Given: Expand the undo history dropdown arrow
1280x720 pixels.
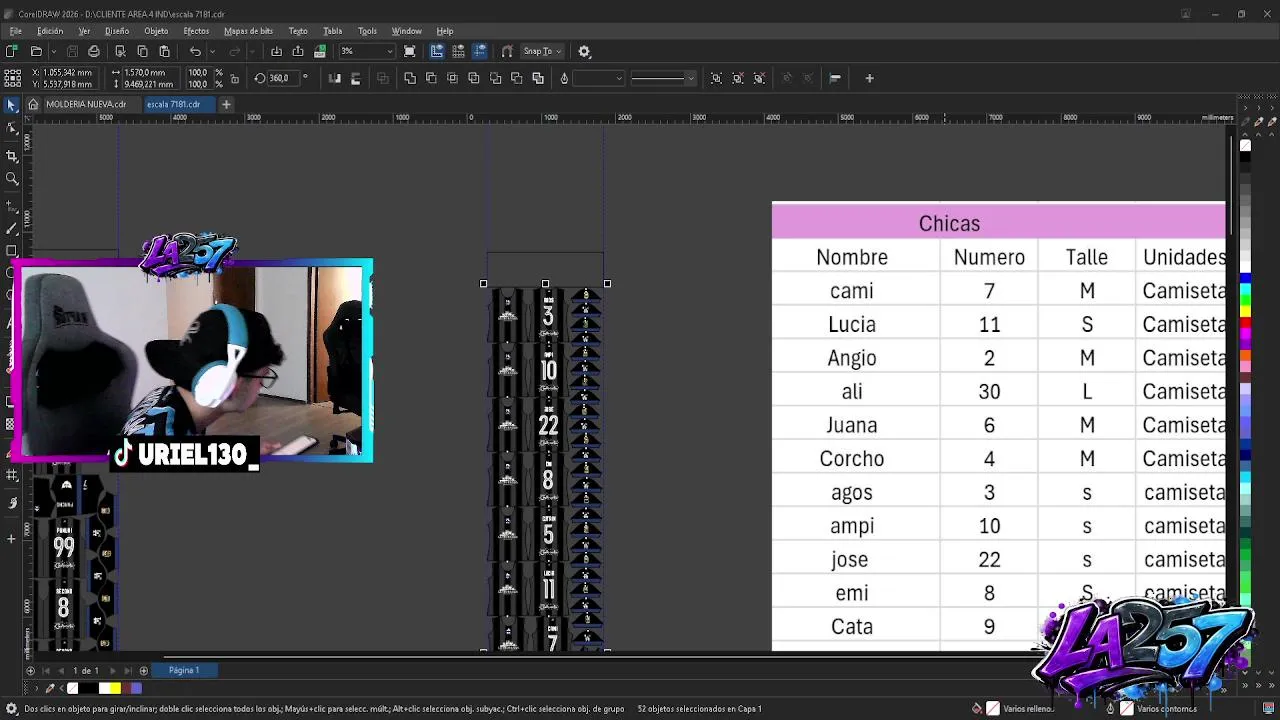Looking at the screenshot, I should [x=210, y=51].
